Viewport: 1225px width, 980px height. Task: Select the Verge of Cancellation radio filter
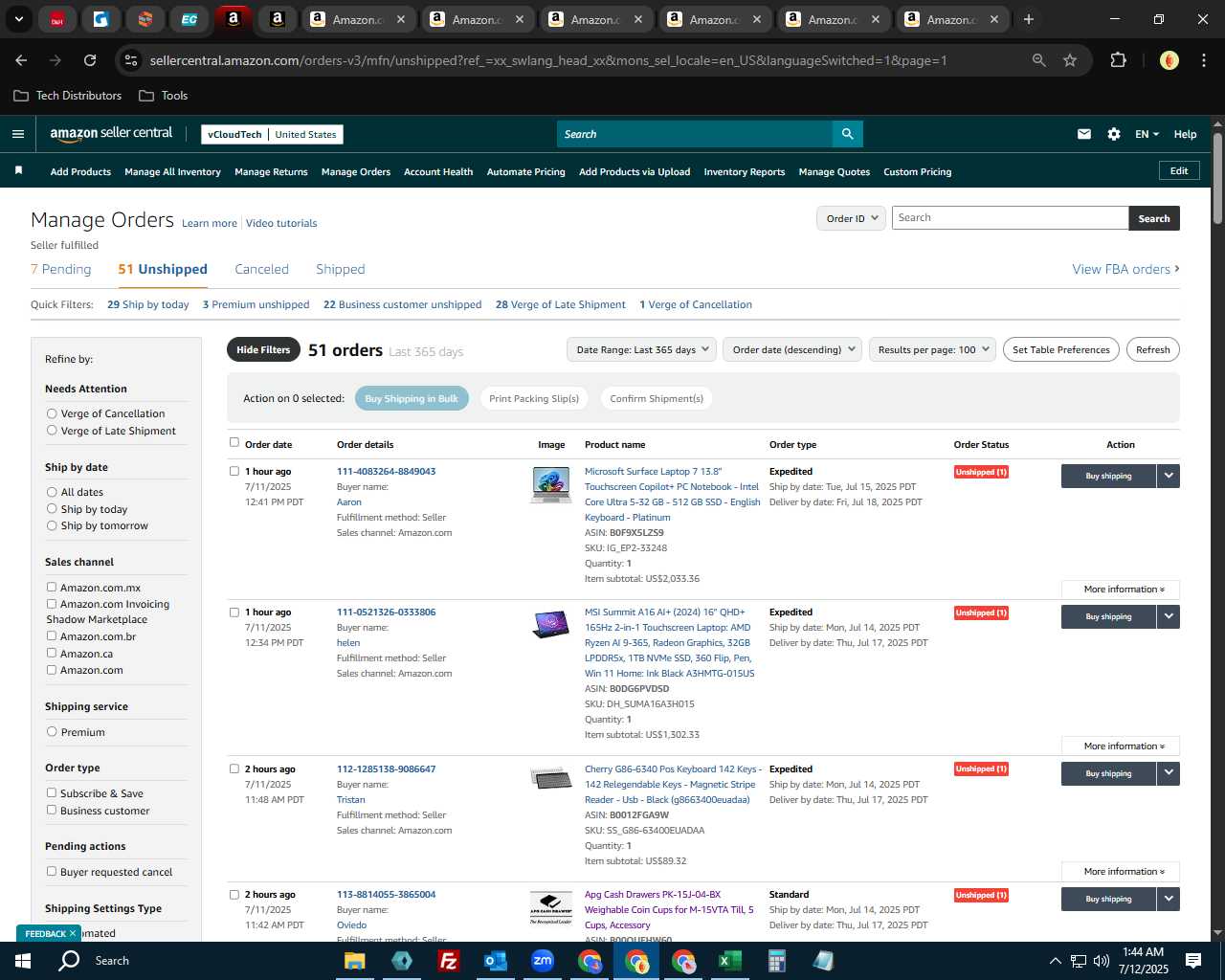coord(52,413)
